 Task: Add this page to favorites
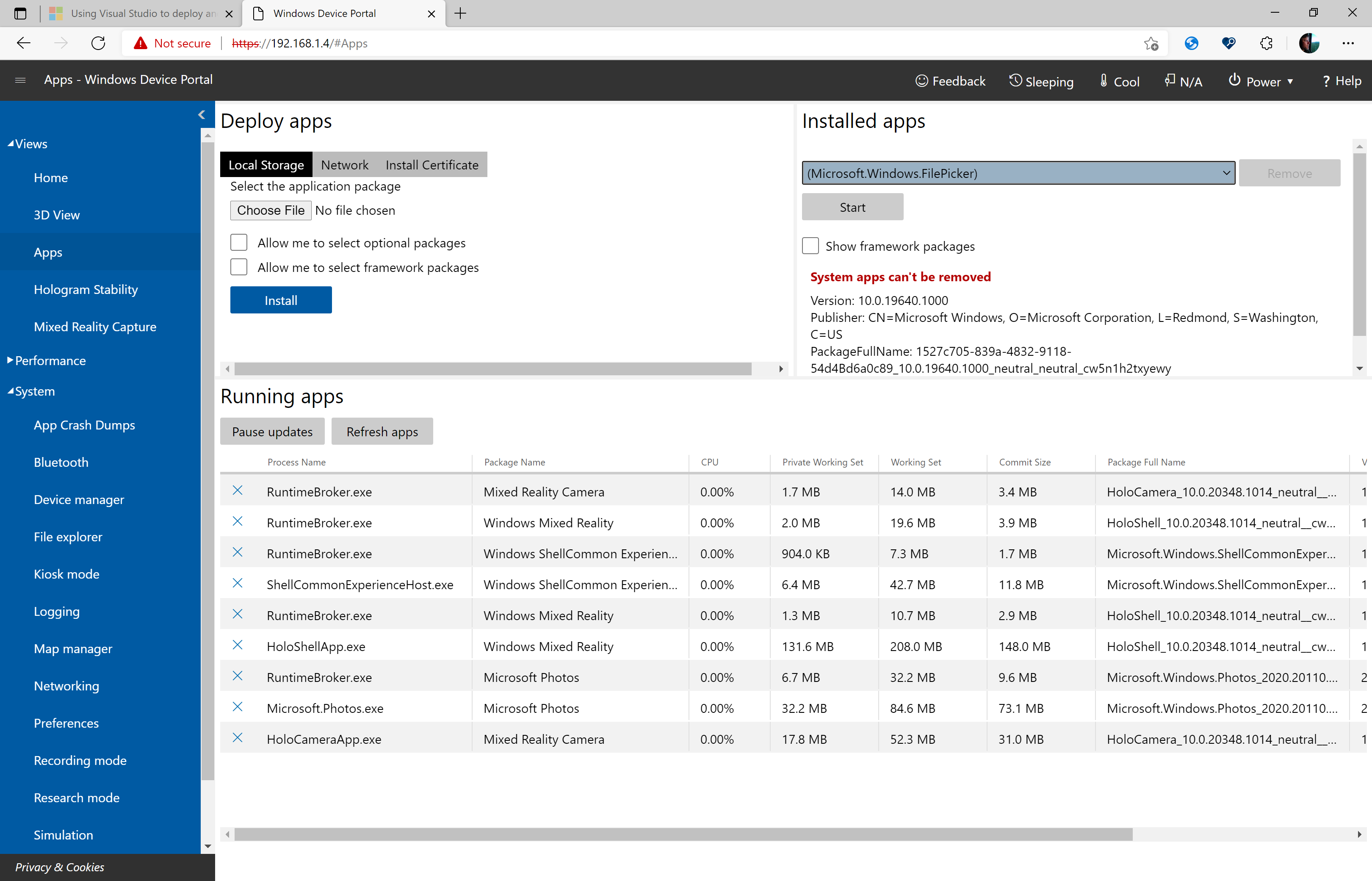pyautogui.click(x=1151, y=44)
